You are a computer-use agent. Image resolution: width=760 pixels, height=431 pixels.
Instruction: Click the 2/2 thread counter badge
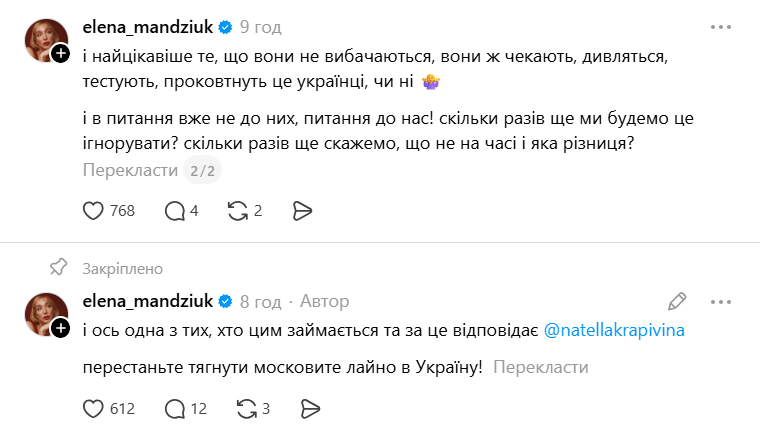point(204,171)
